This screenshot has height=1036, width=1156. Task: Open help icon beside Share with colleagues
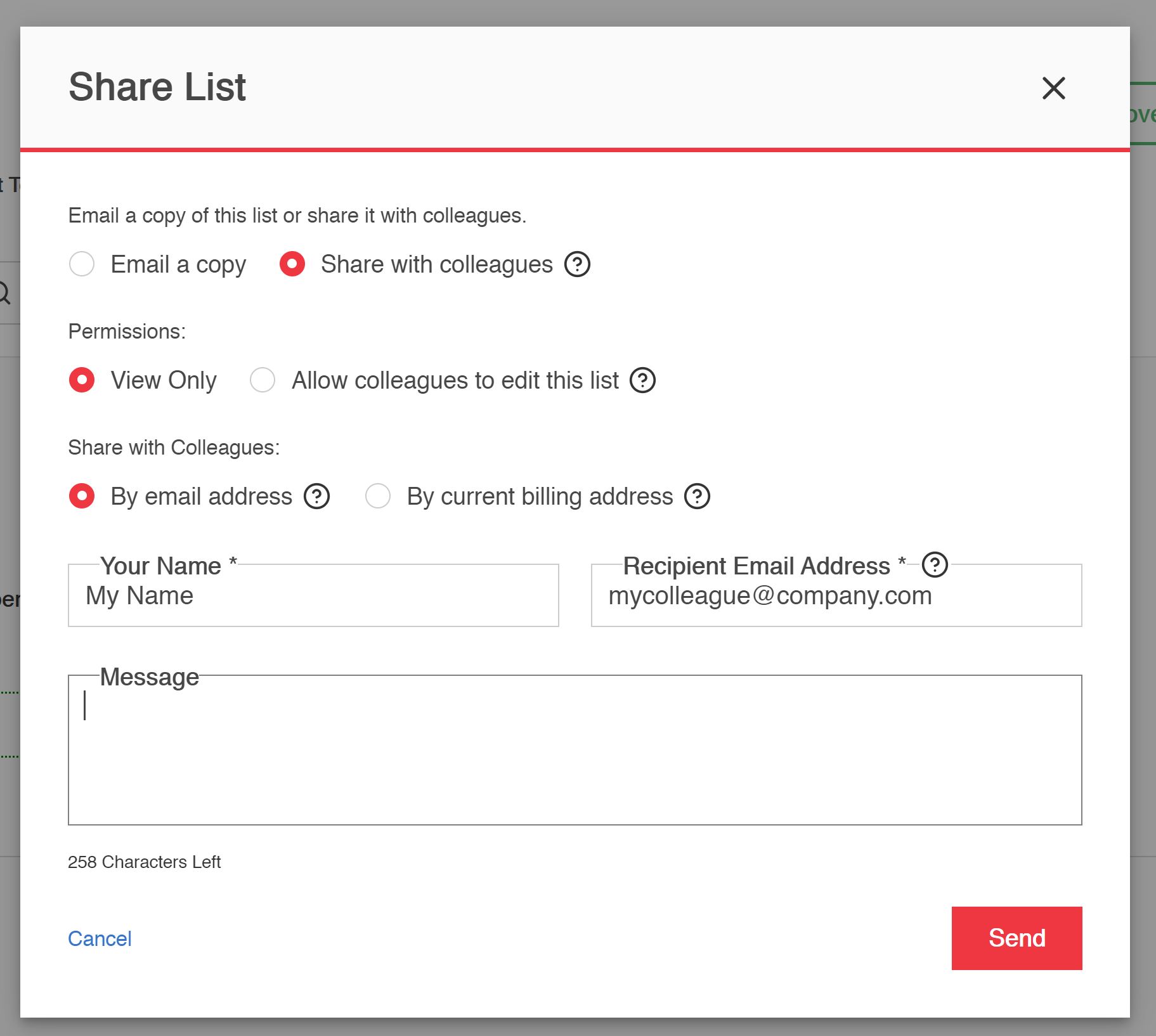(577, 264)
